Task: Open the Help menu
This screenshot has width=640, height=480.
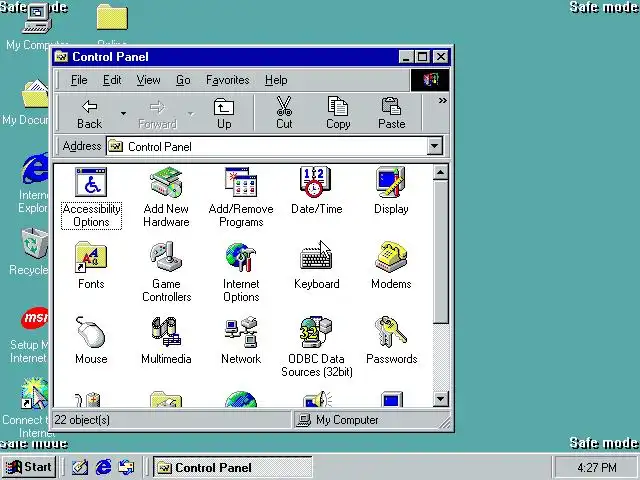Action: [276, 80]
